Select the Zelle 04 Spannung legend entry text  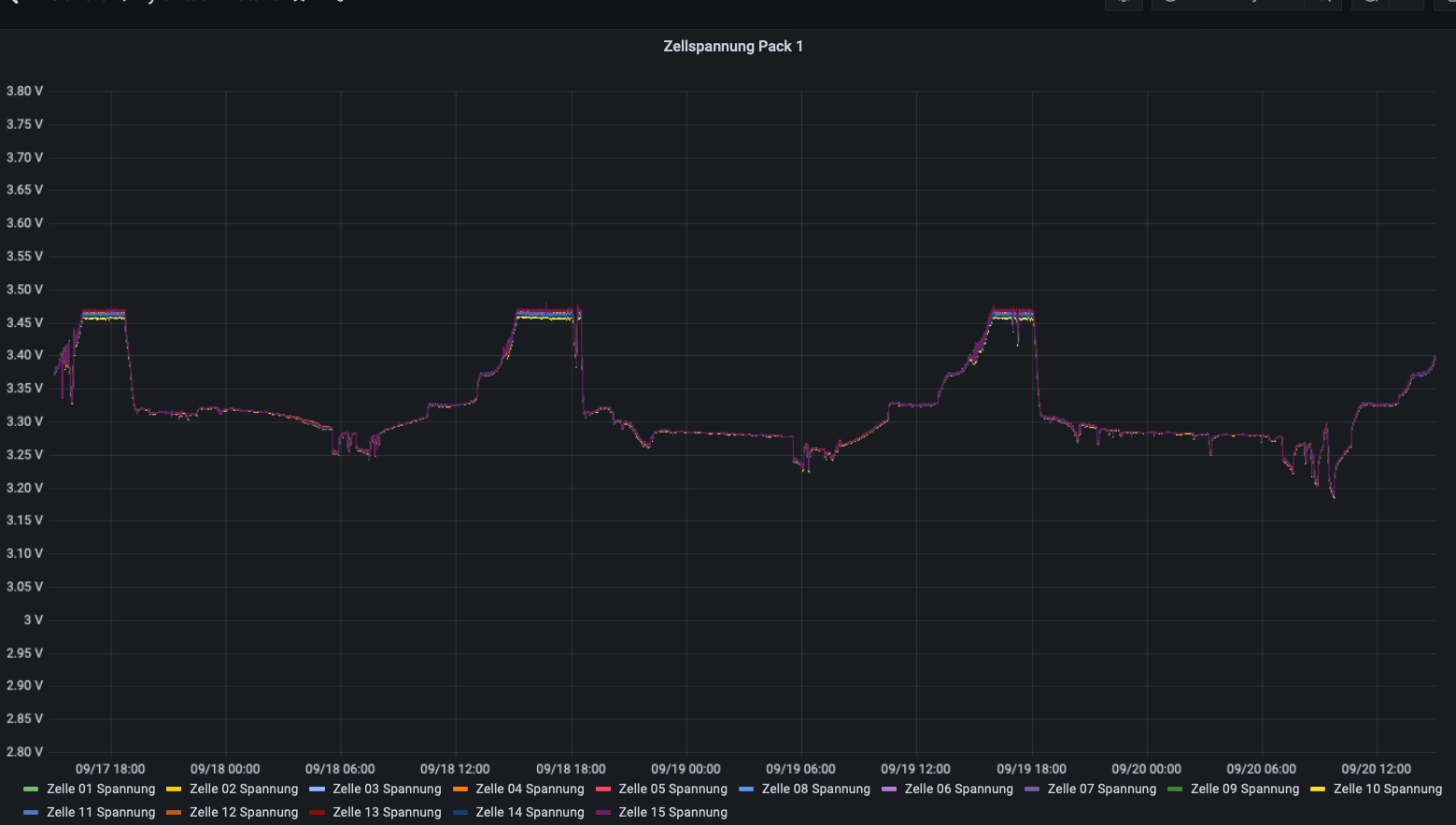[530, 789]
